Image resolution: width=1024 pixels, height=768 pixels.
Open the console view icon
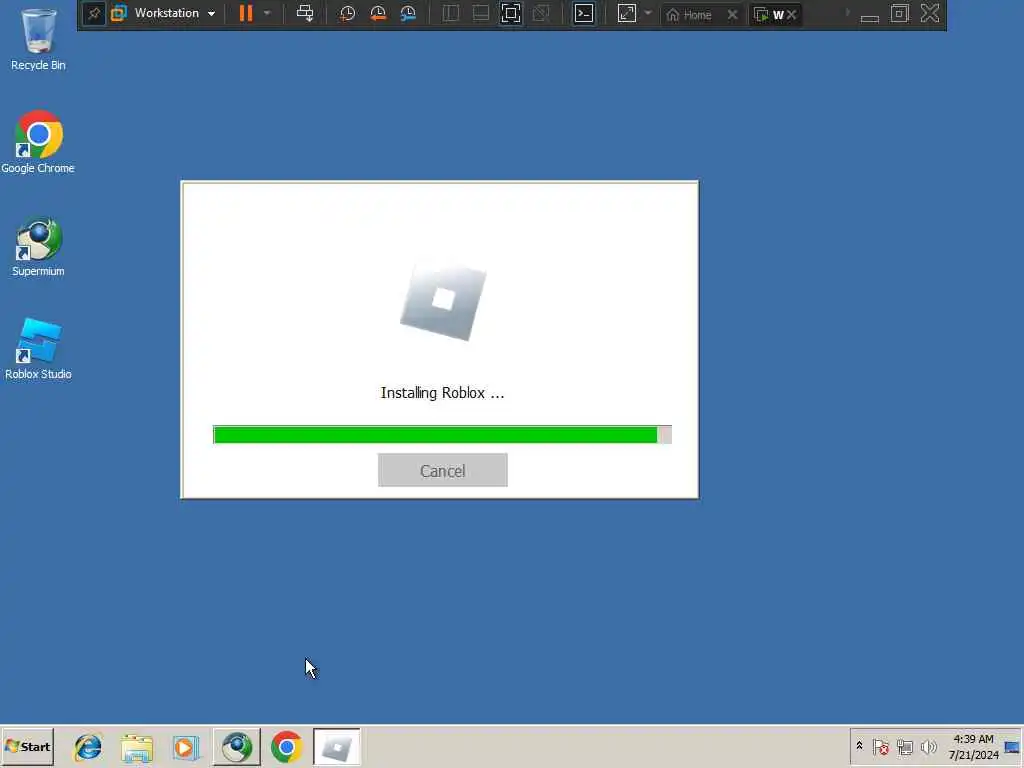(x=584, y=13)
